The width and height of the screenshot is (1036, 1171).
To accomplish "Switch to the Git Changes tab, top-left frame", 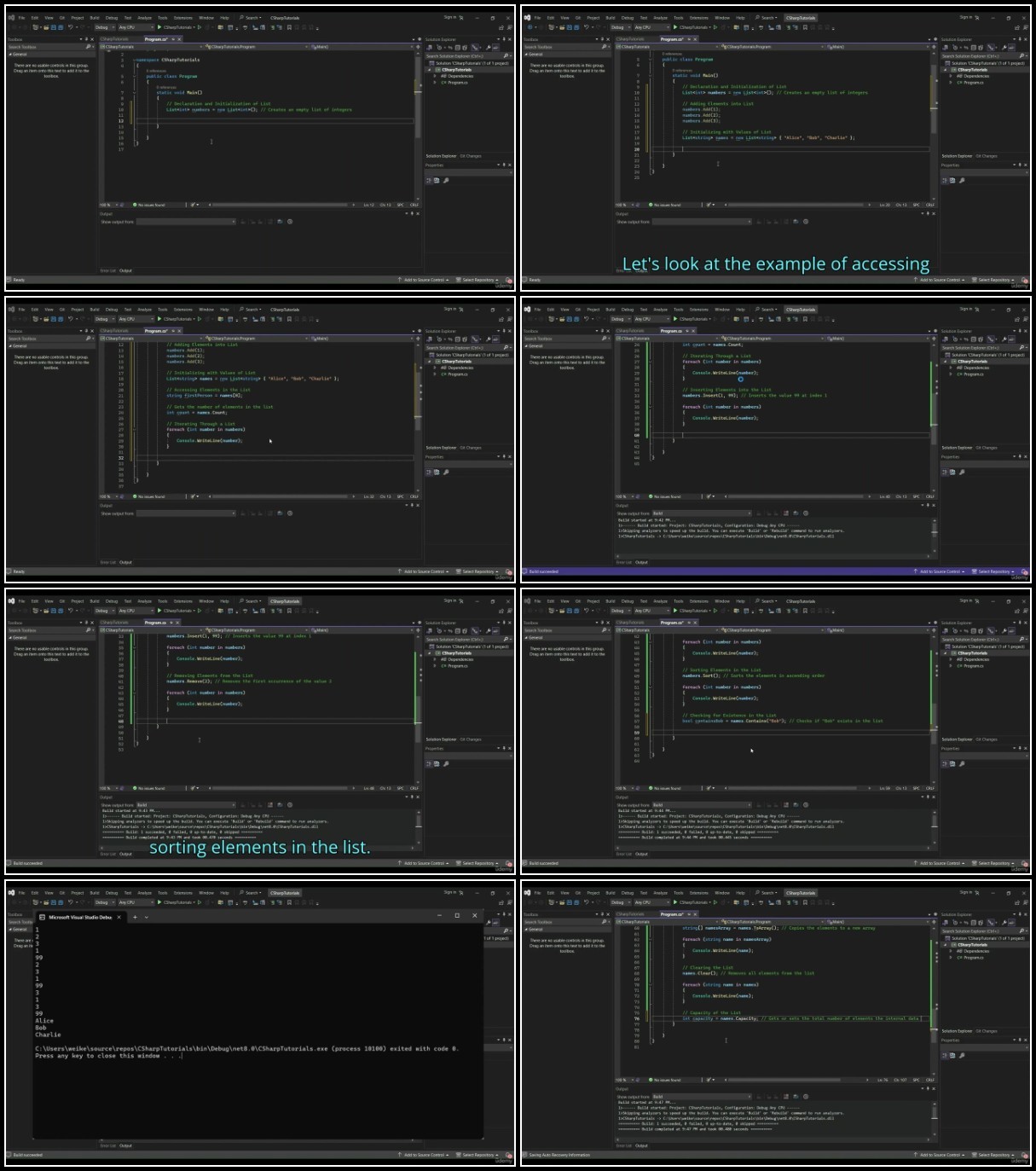I will point(471,156).
